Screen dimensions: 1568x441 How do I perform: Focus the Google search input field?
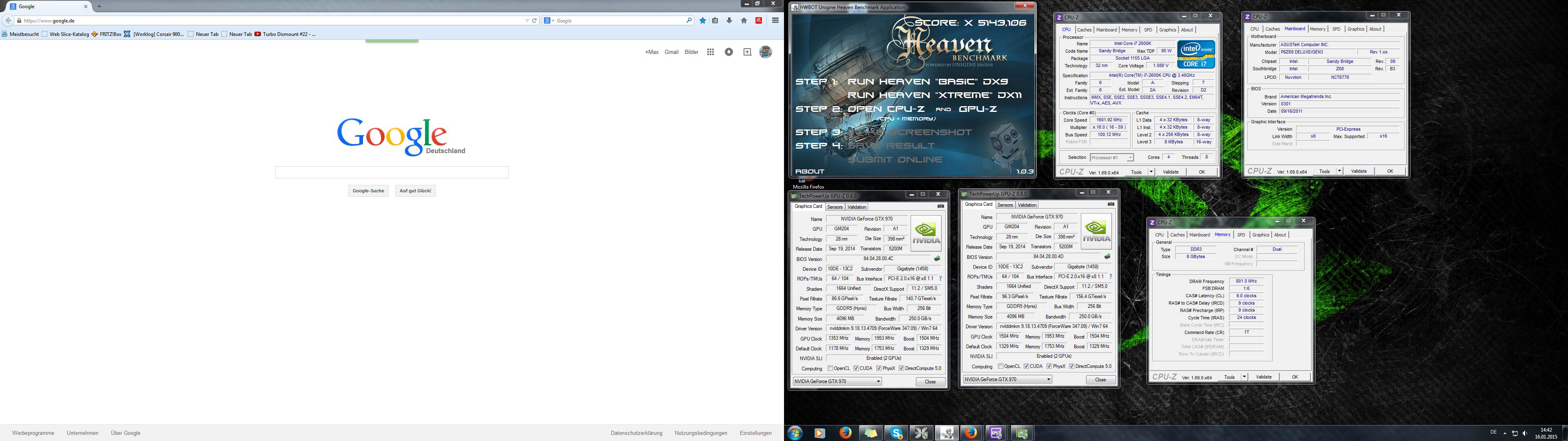coord(392,172)
